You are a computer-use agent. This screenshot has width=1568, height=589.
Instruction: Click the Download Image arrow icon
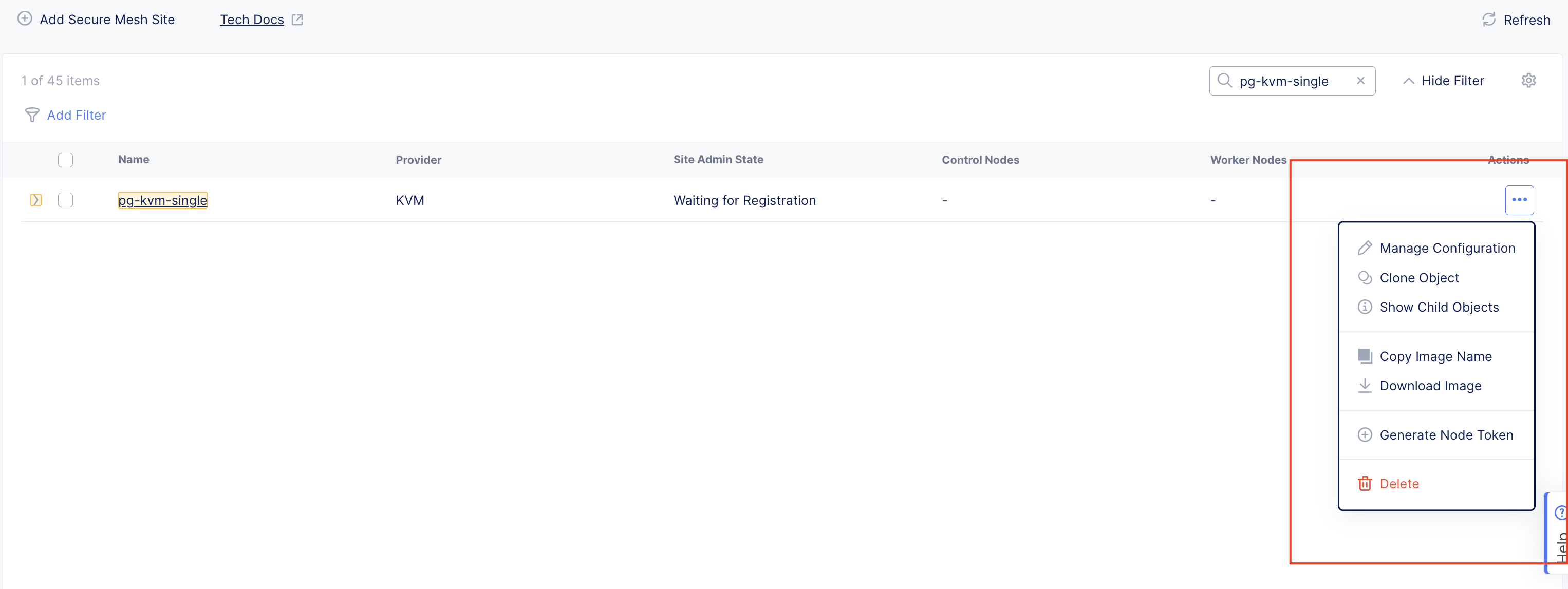click(x=1365, y=385)
